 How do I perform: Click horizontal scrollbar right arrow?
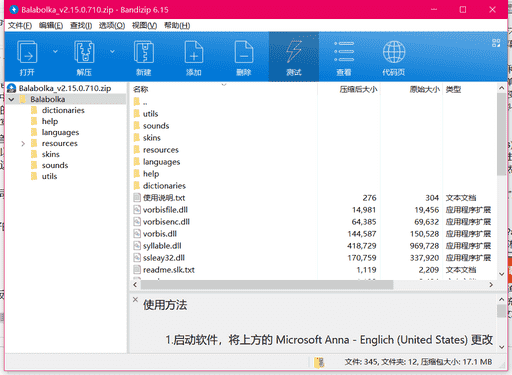(x=491, y=285)
